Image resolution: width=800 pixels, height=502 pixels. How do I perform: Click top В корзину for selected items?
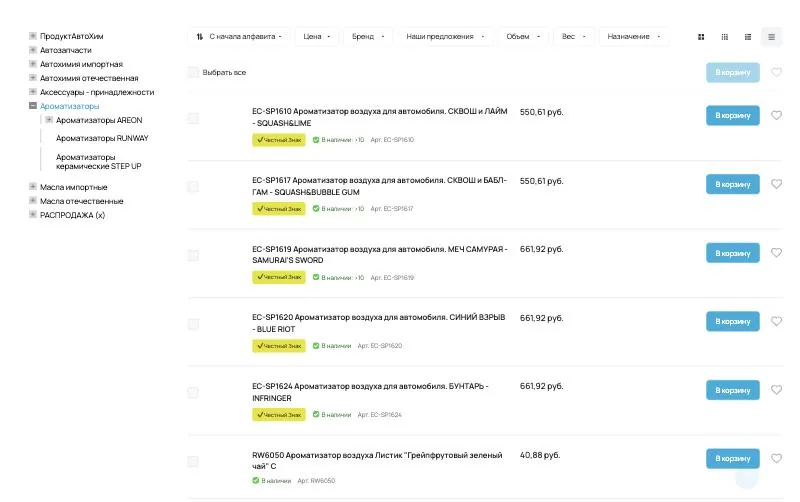(x=733, y=72)
